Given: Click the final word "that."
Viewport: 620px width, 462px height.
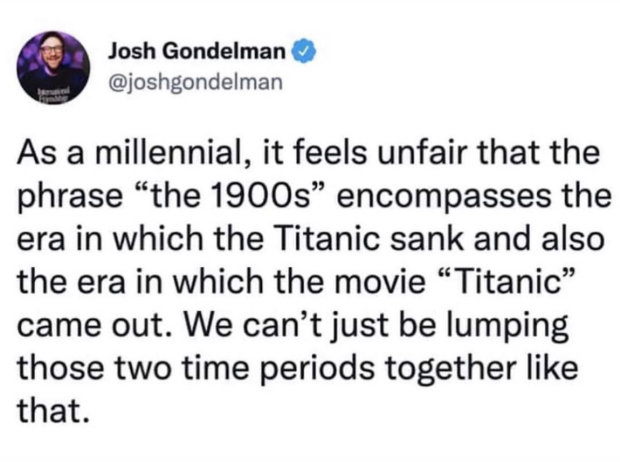Looking at the screenshot, I should [51, 410].
